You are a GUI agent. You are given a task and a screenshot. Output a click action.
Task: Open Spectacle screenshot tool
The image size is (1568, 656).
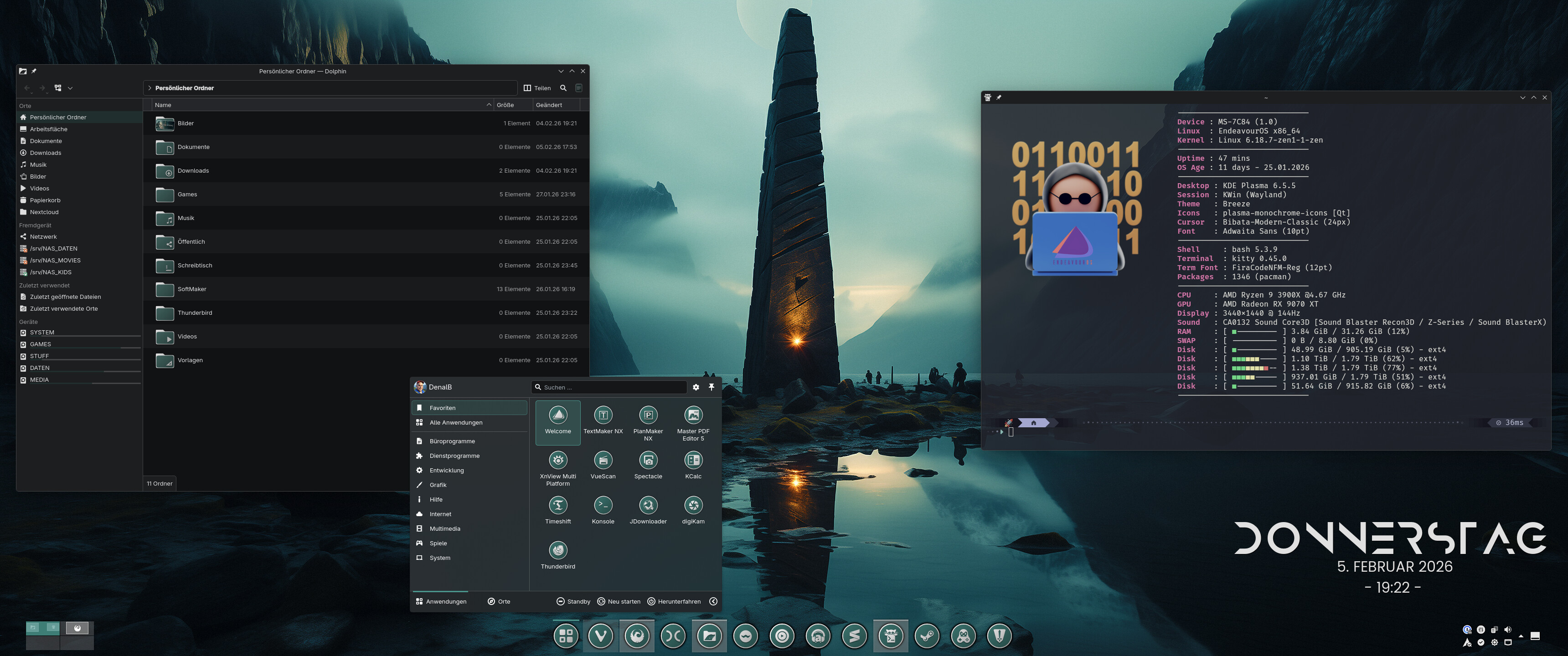(x=648, y=461)
